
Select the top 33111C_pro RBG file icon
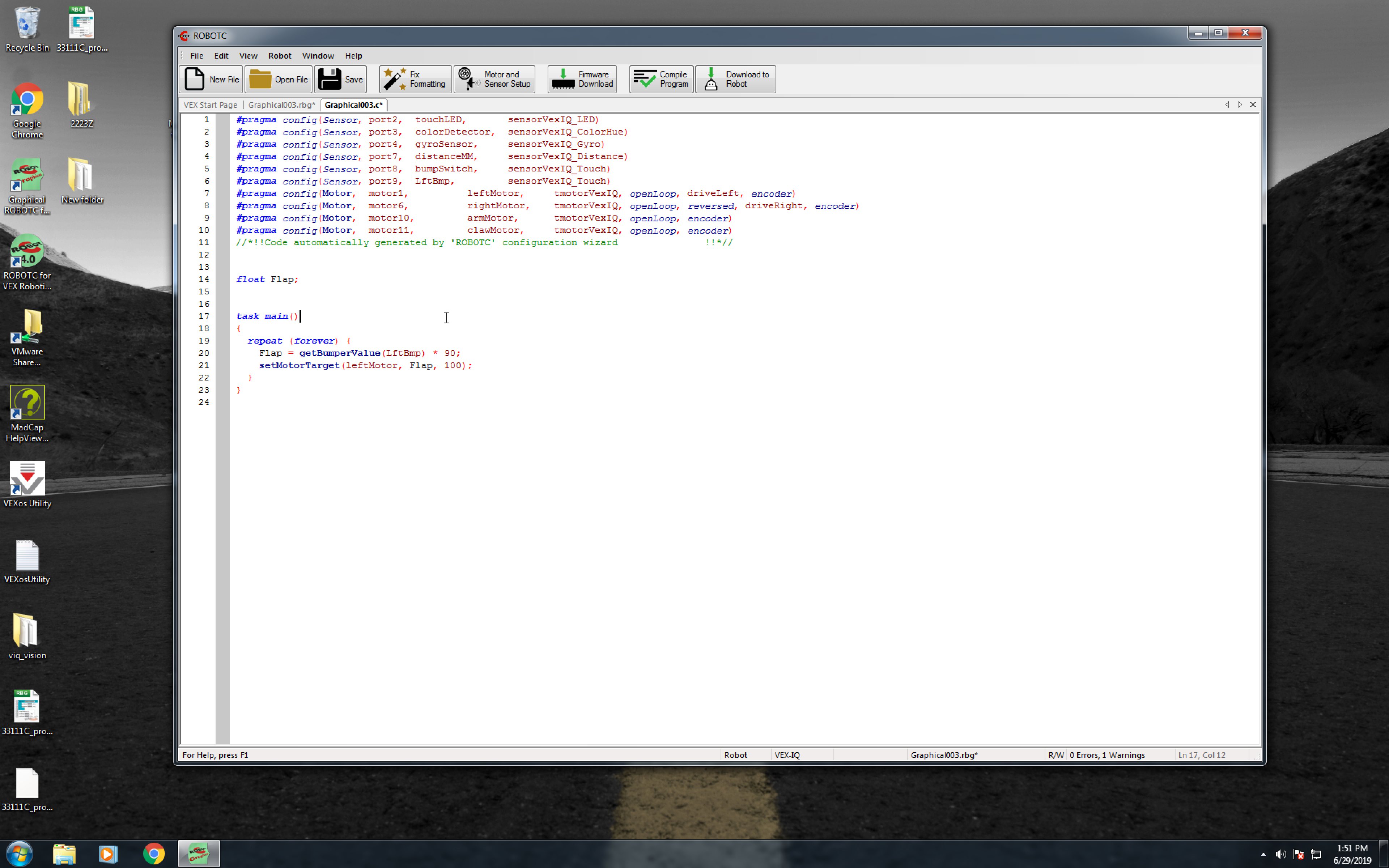pos(82,29)
